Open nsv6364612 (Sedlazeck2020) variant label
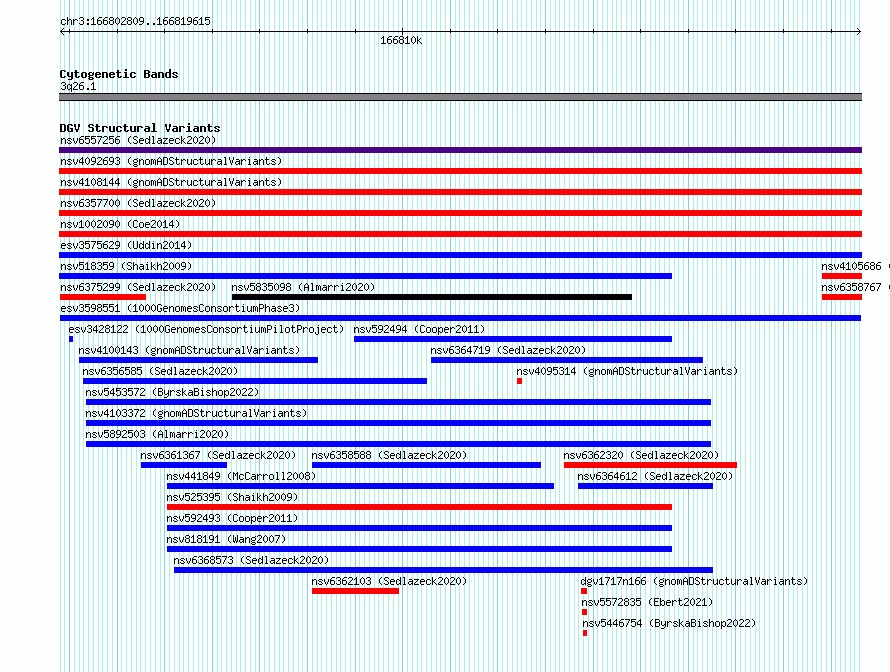This screenshot has width=890, height=672. 655,476
